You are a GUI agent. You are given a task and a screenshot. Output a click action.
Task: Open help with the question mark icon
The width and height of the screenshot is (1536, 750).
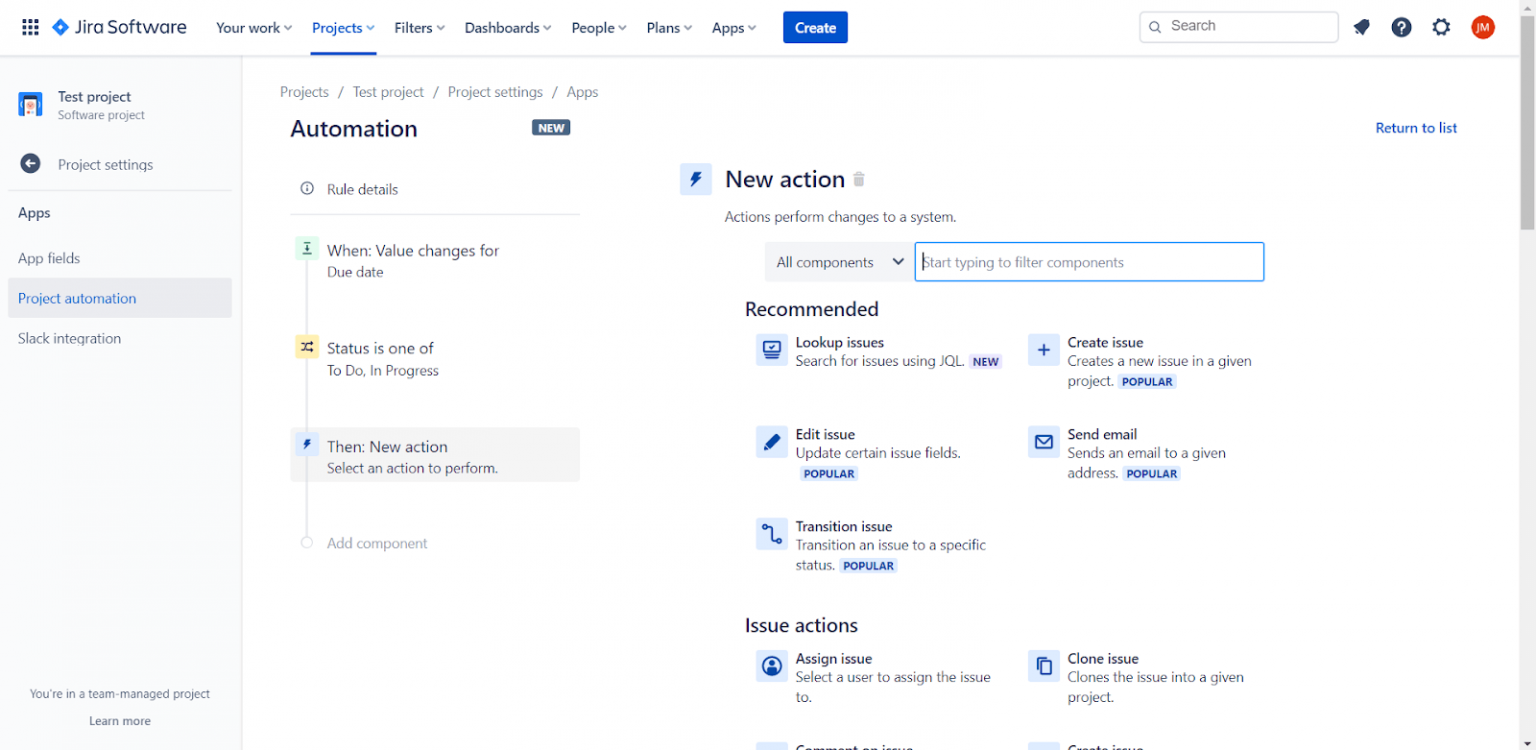(1401, 27)
